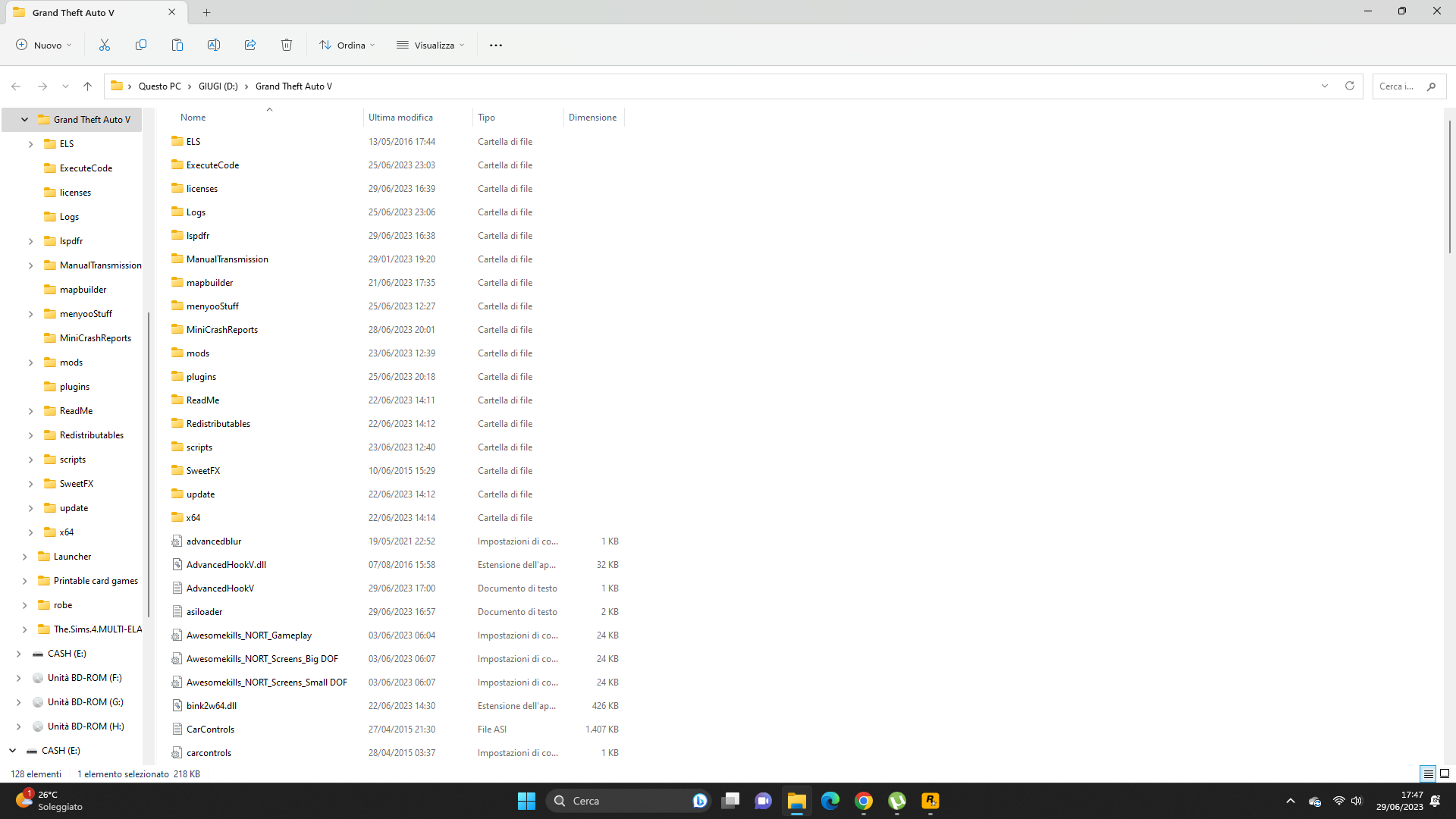
Task: Open the Ordina sort dropdown
Action: click(347, 45)
